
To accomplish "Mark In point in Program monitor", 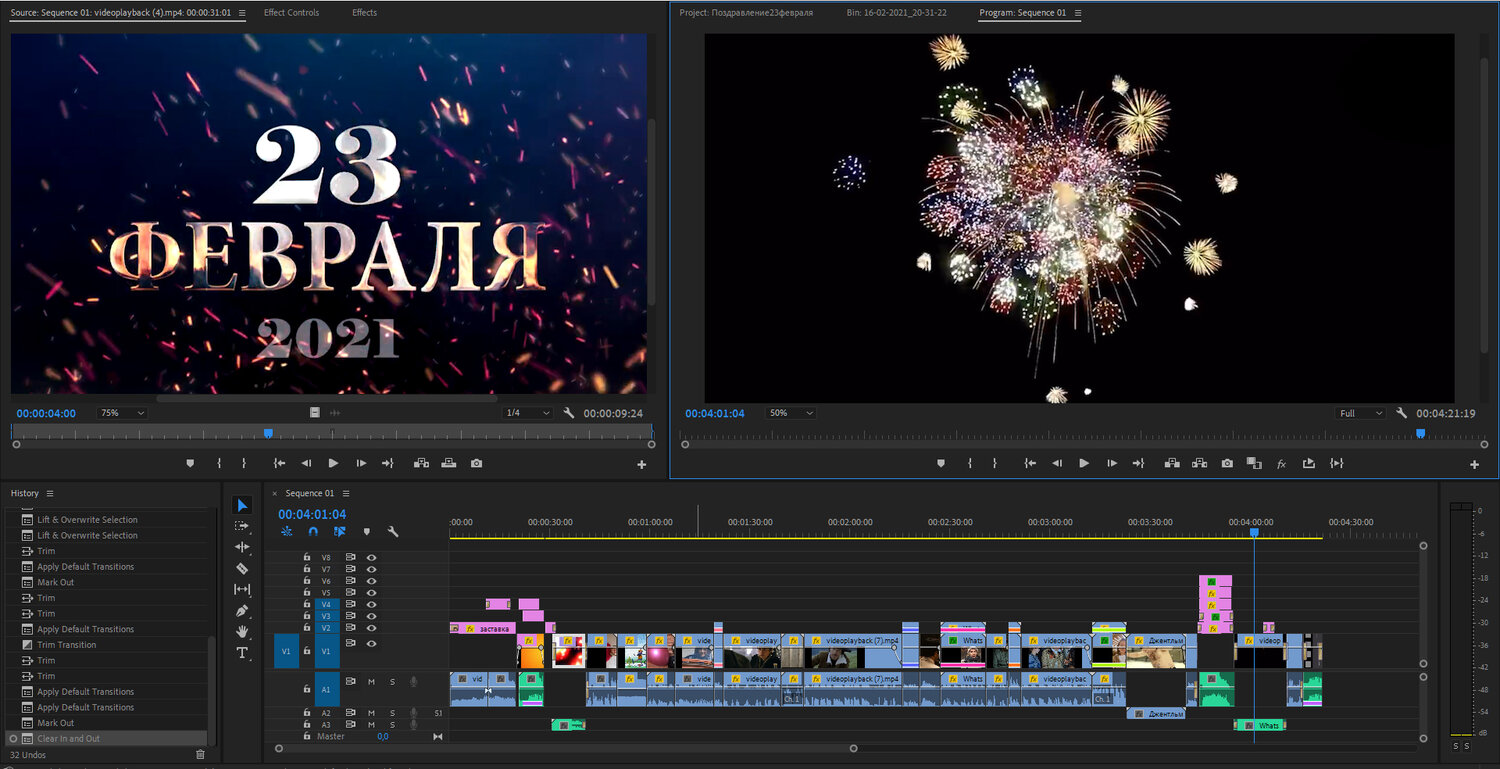I will coord(969,463).
